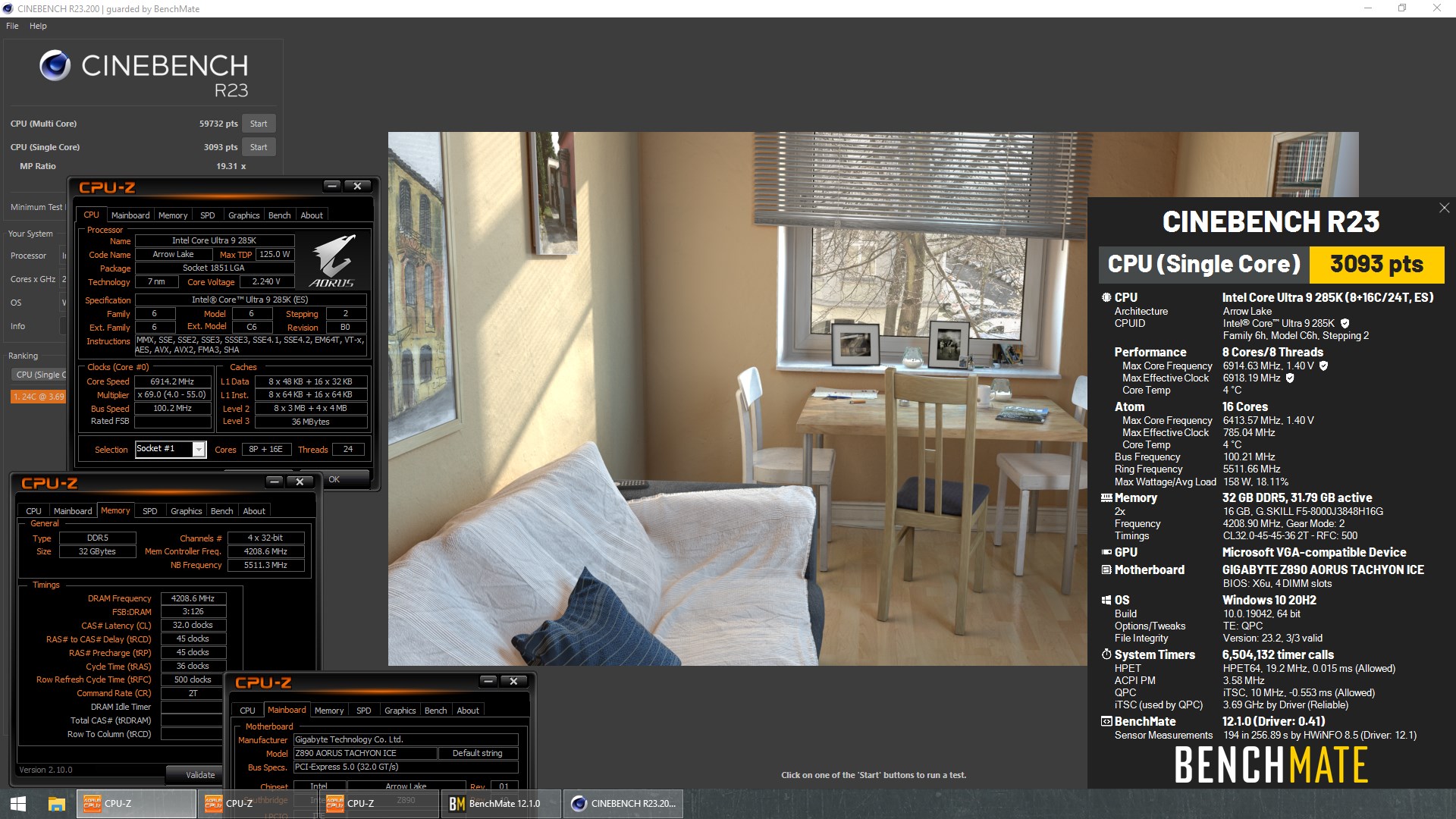Image resolution: width=1456 pixels, height=819 pixels.
Task: Close the CPU-Z Mainboard window
Action: tap(514, 681)
